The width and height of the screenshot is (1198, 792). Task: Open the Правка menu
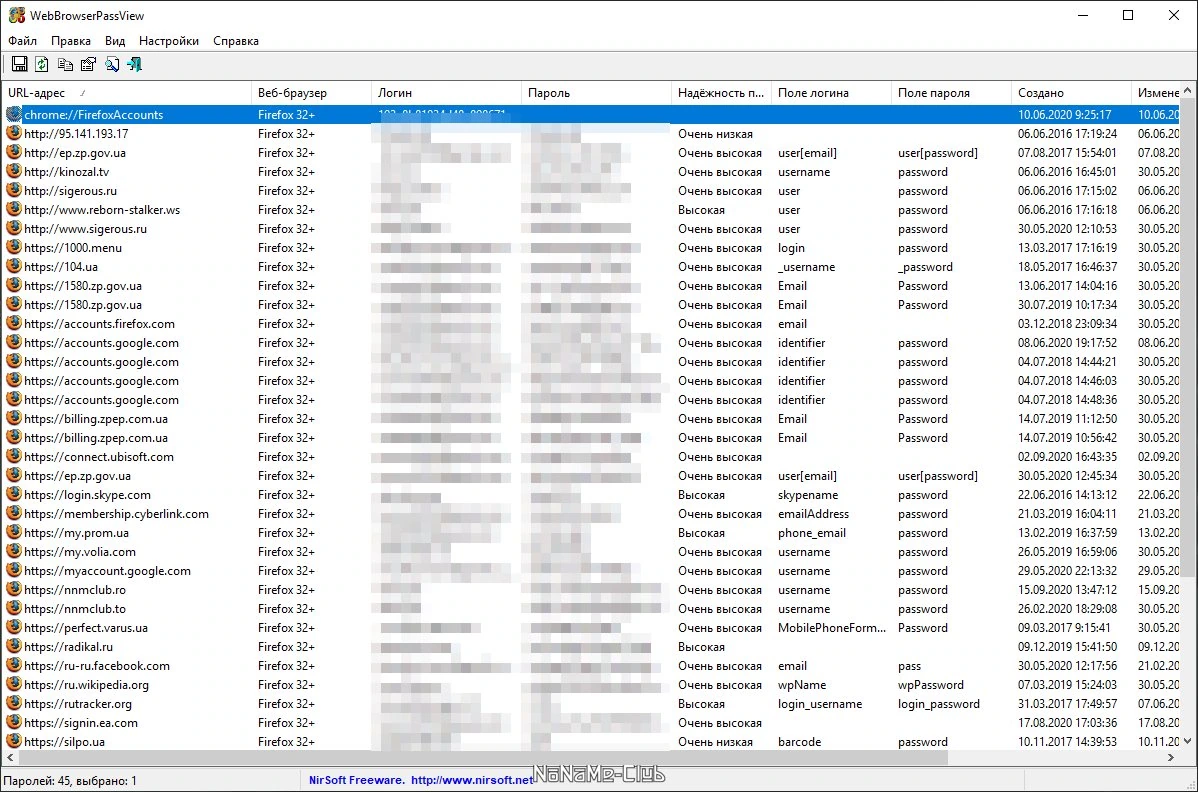70,40
